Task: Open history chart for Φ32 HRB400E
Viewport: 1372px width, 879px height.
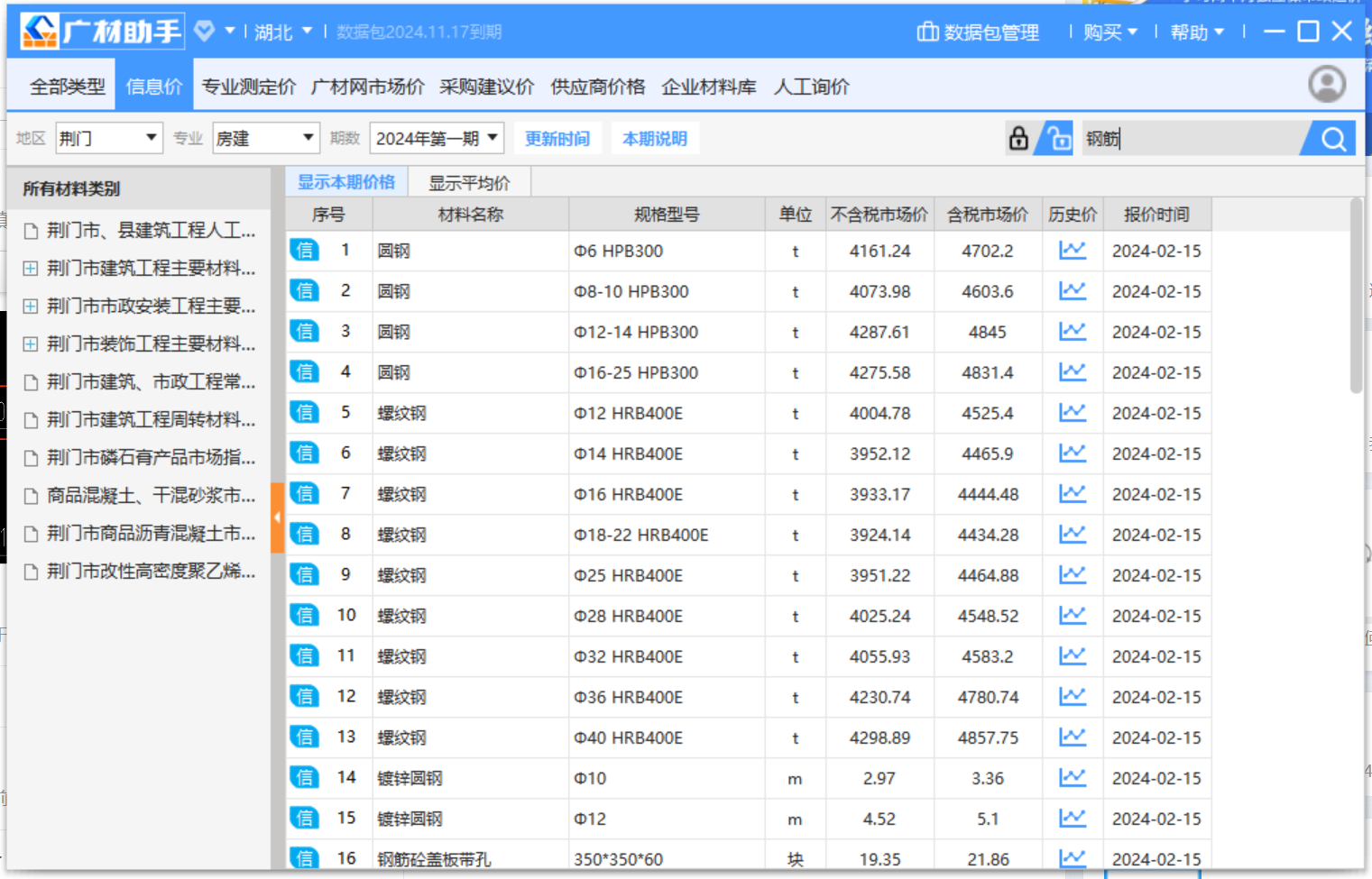Action: [x=1073, y=655]
